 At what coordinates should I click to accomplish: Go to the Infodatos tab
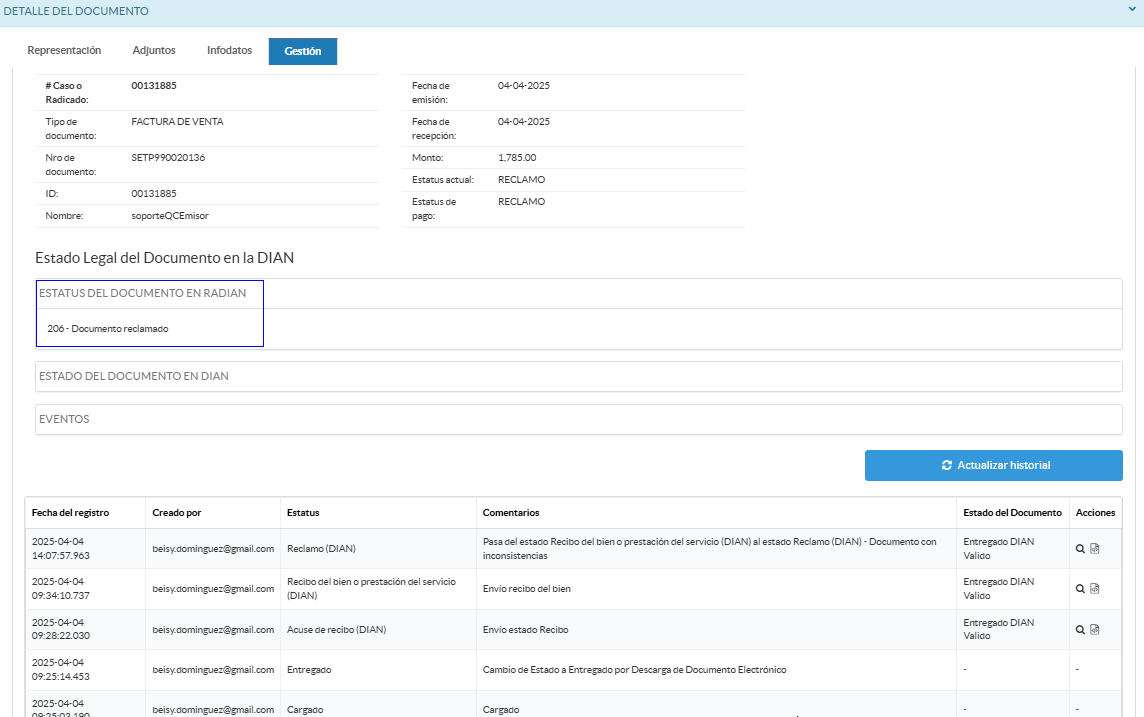point(229,50)
